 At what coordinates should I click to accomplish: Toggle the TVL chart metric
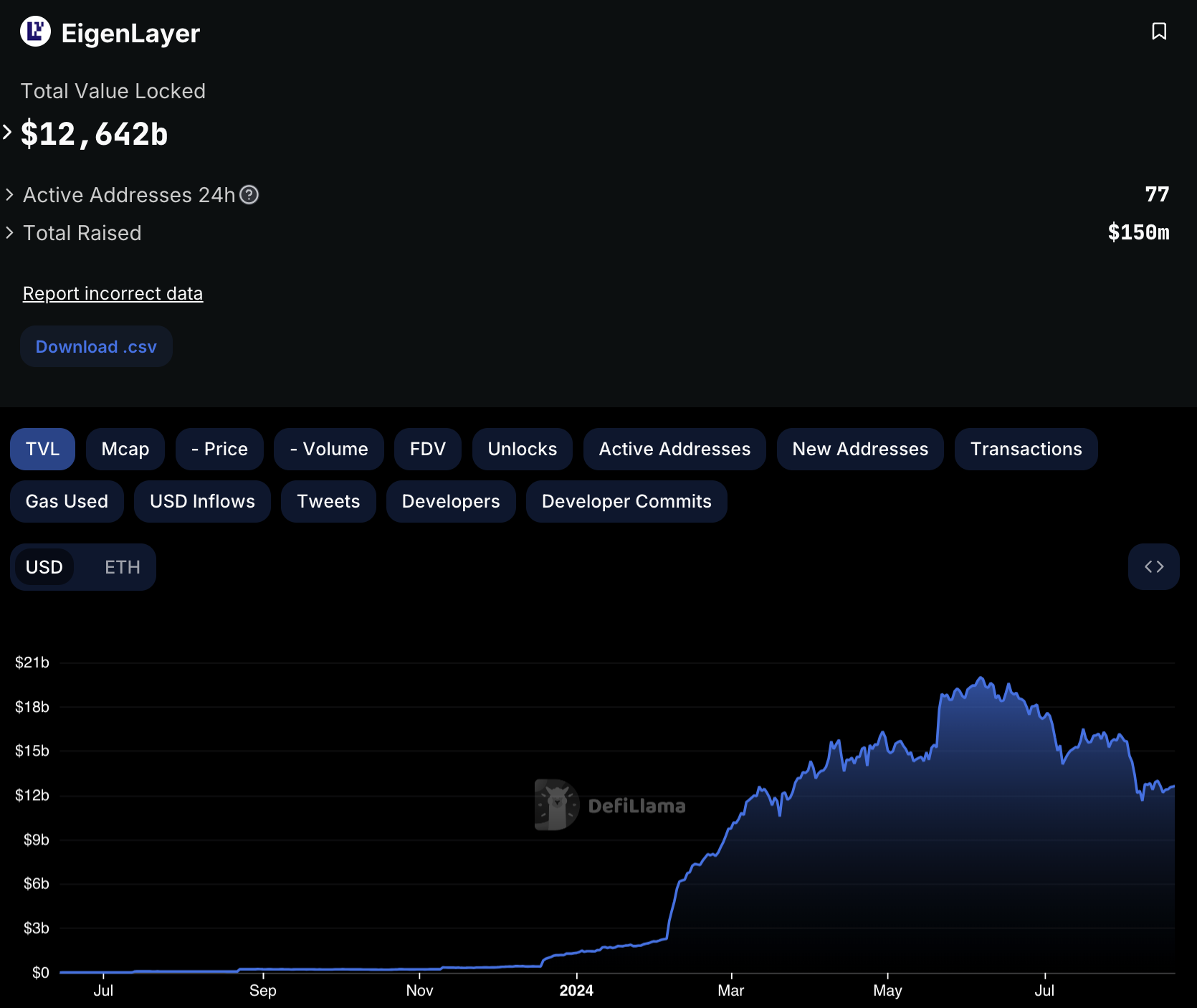(42, 450)
